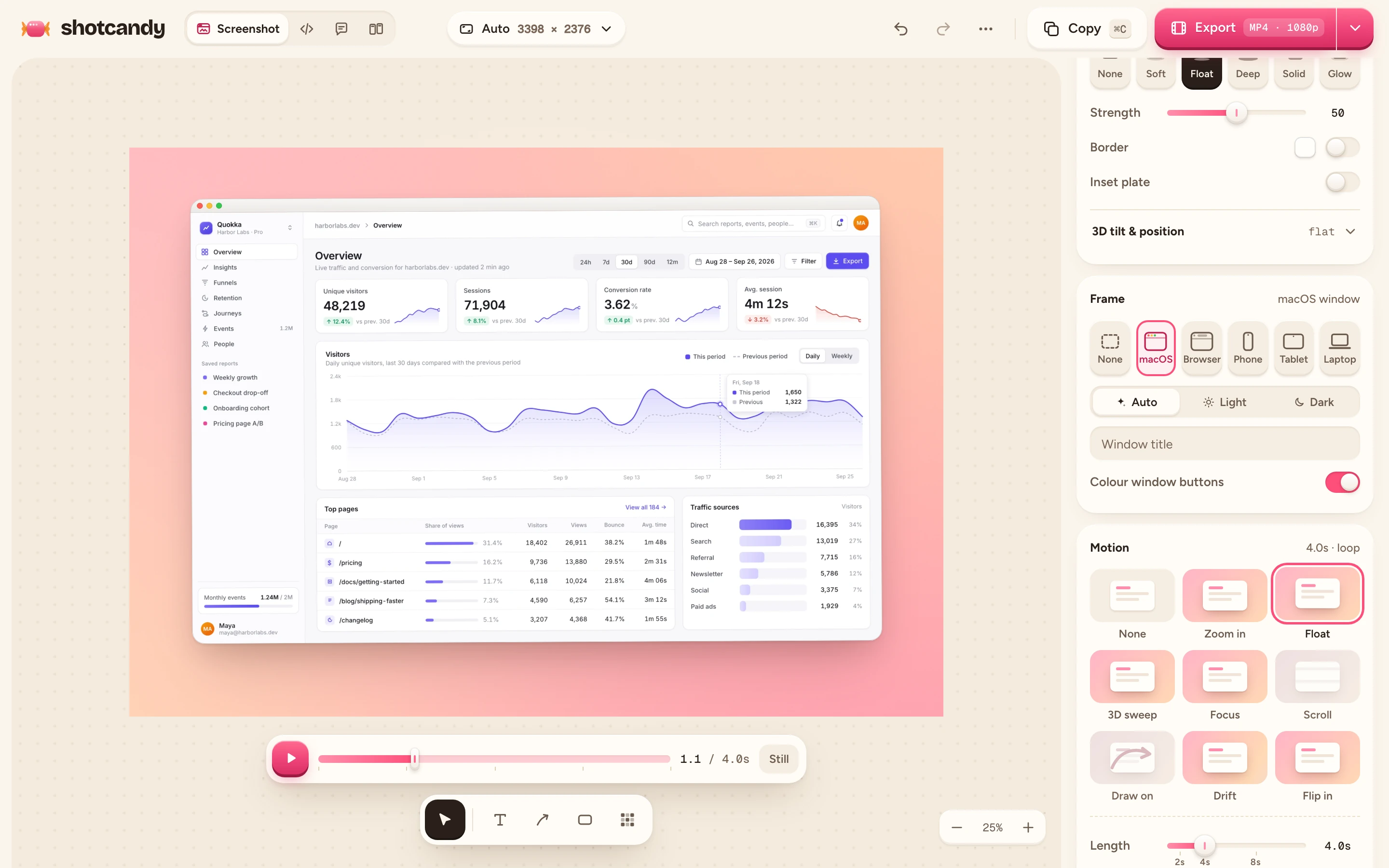Adjust the motion Length slider

[x=1236, y=845]
